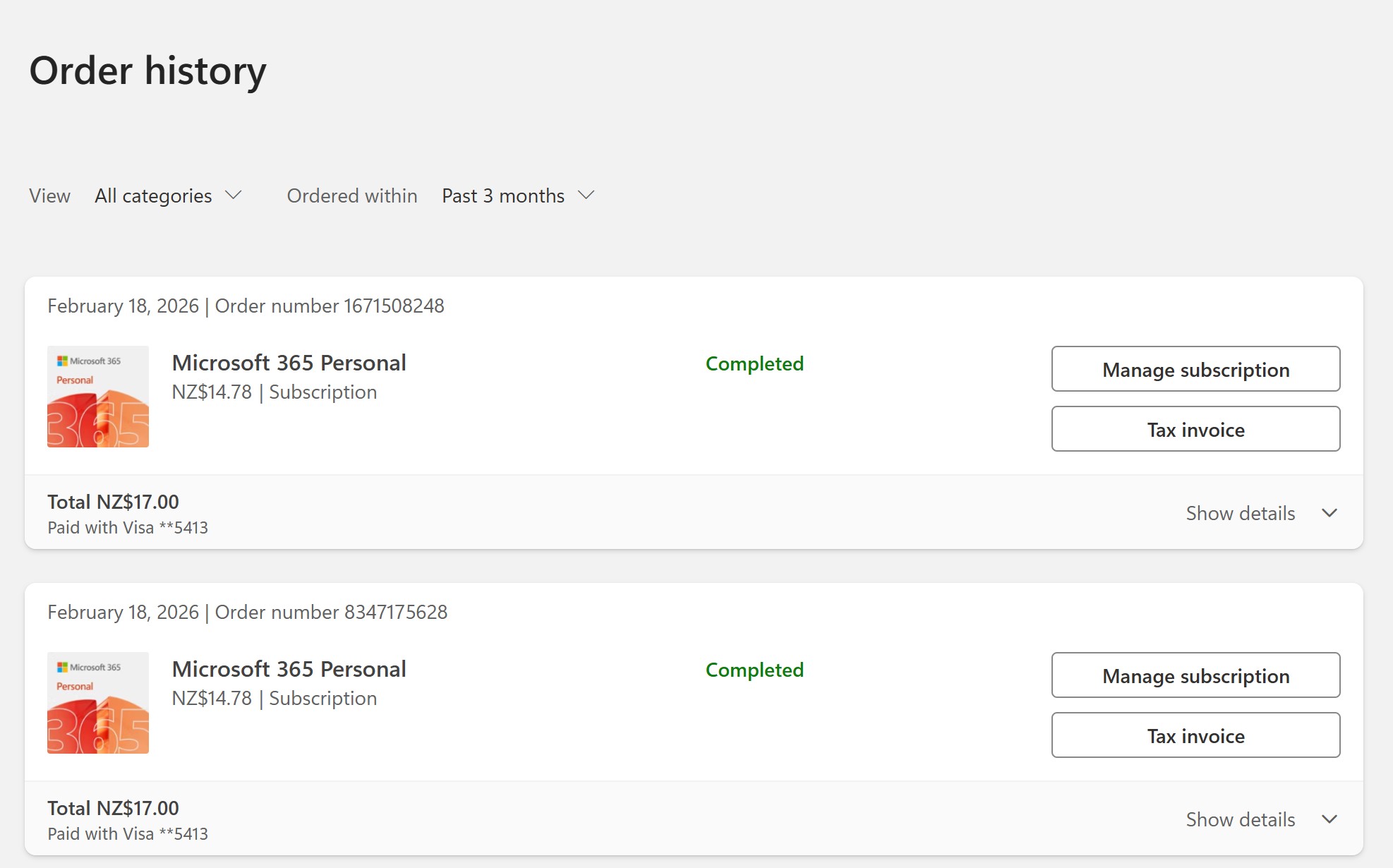The height and width of the screenshot is (868, 1393).
Task: Click the Microsoft 365 Personal image for order 1671508248
Action: click(98, 397)
